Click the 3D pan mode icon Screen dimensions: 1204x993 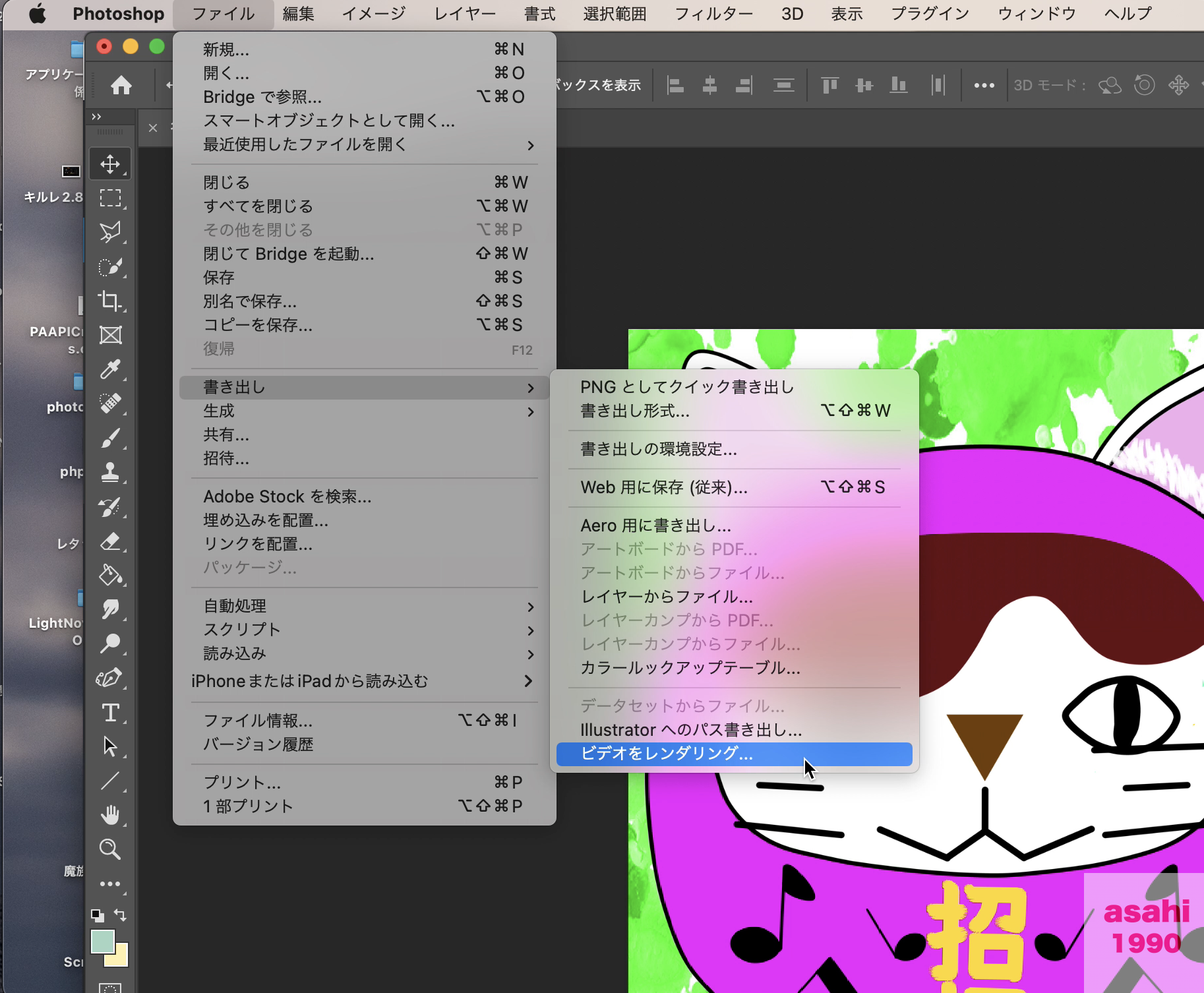(x=1179, y=85)
